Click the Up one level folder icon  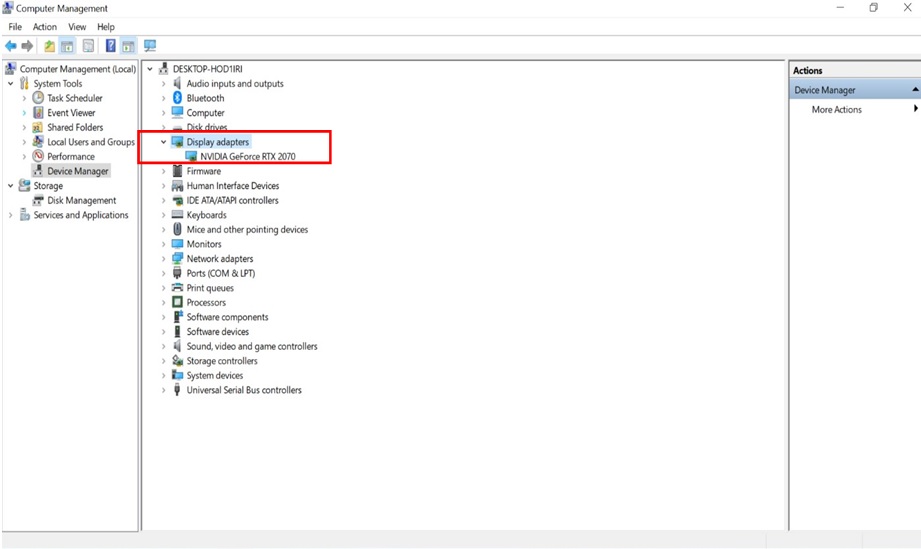click(x=49, y=46)
